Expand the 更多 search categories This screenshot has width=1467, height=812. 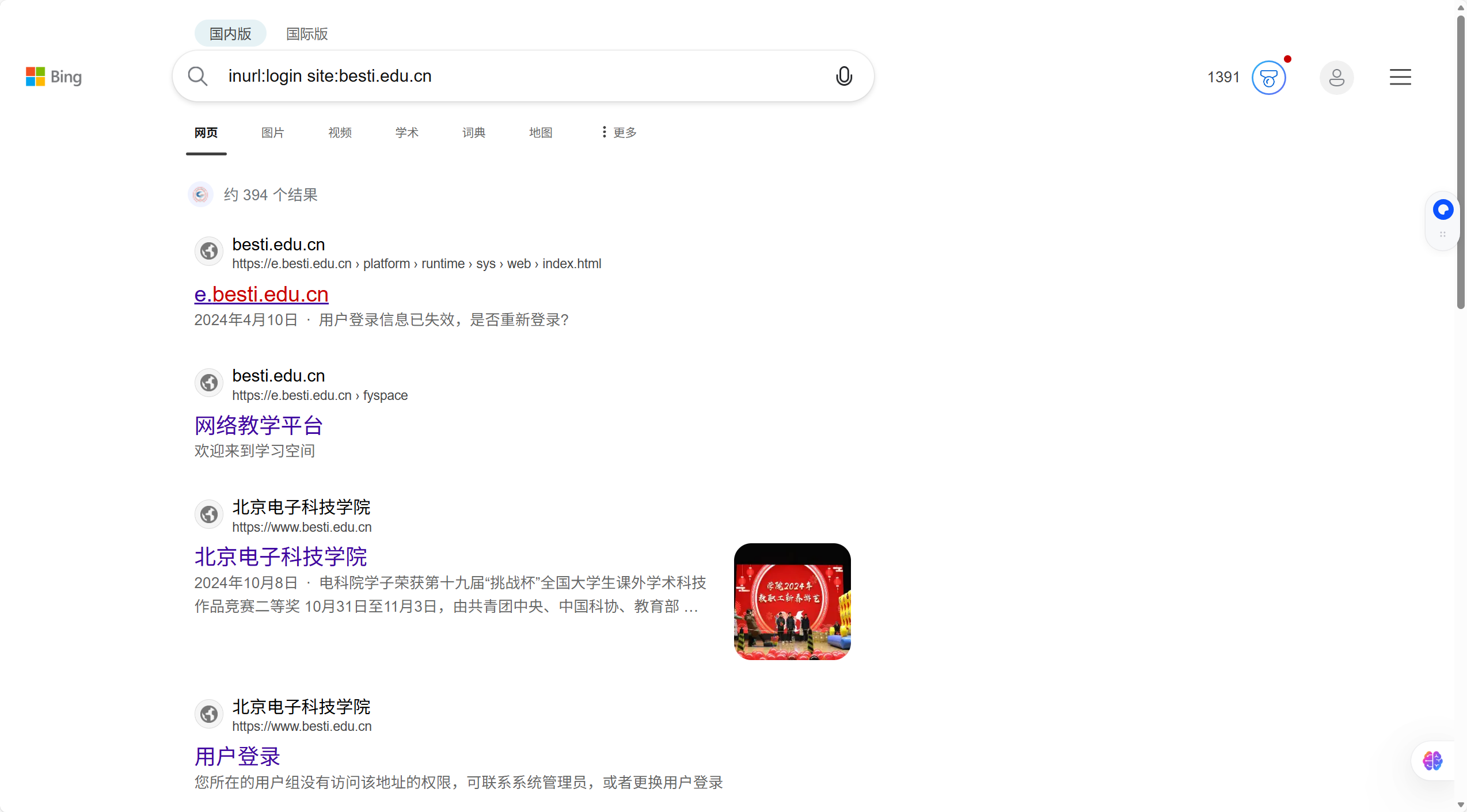pyautogui.click(x=619, y=132)
